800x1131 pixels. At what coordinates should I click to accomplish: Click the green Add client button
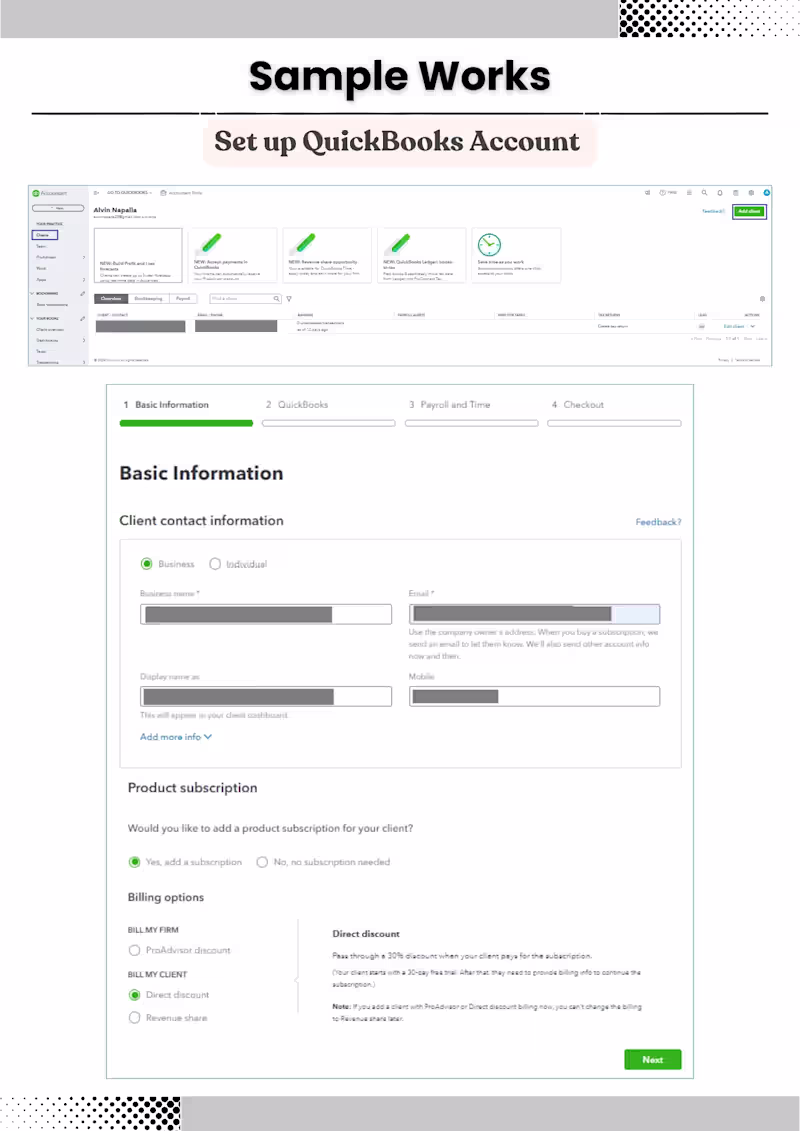(750, 211)
